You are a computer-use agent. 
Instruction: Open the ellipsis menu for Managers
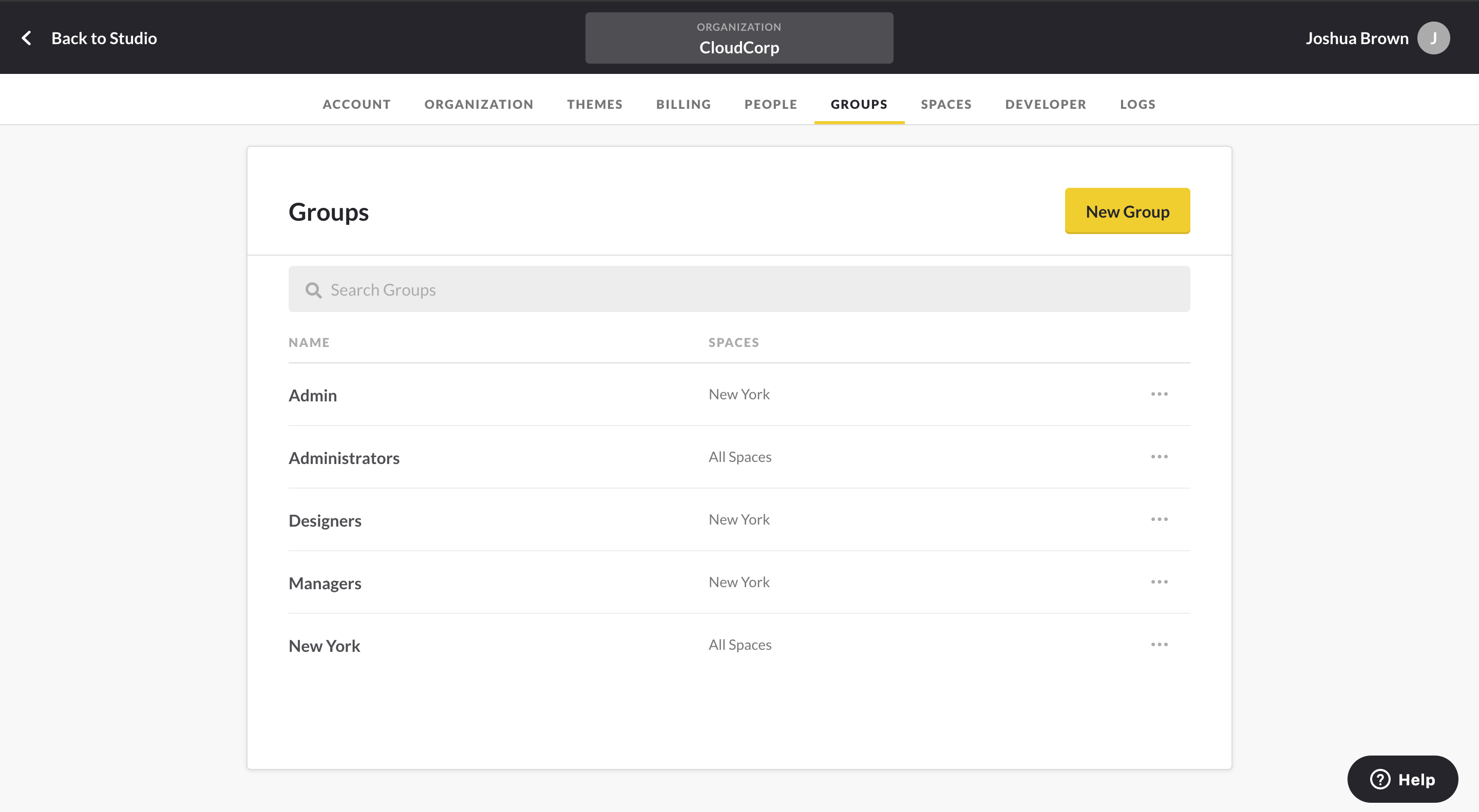click(x=1160, y=582)
